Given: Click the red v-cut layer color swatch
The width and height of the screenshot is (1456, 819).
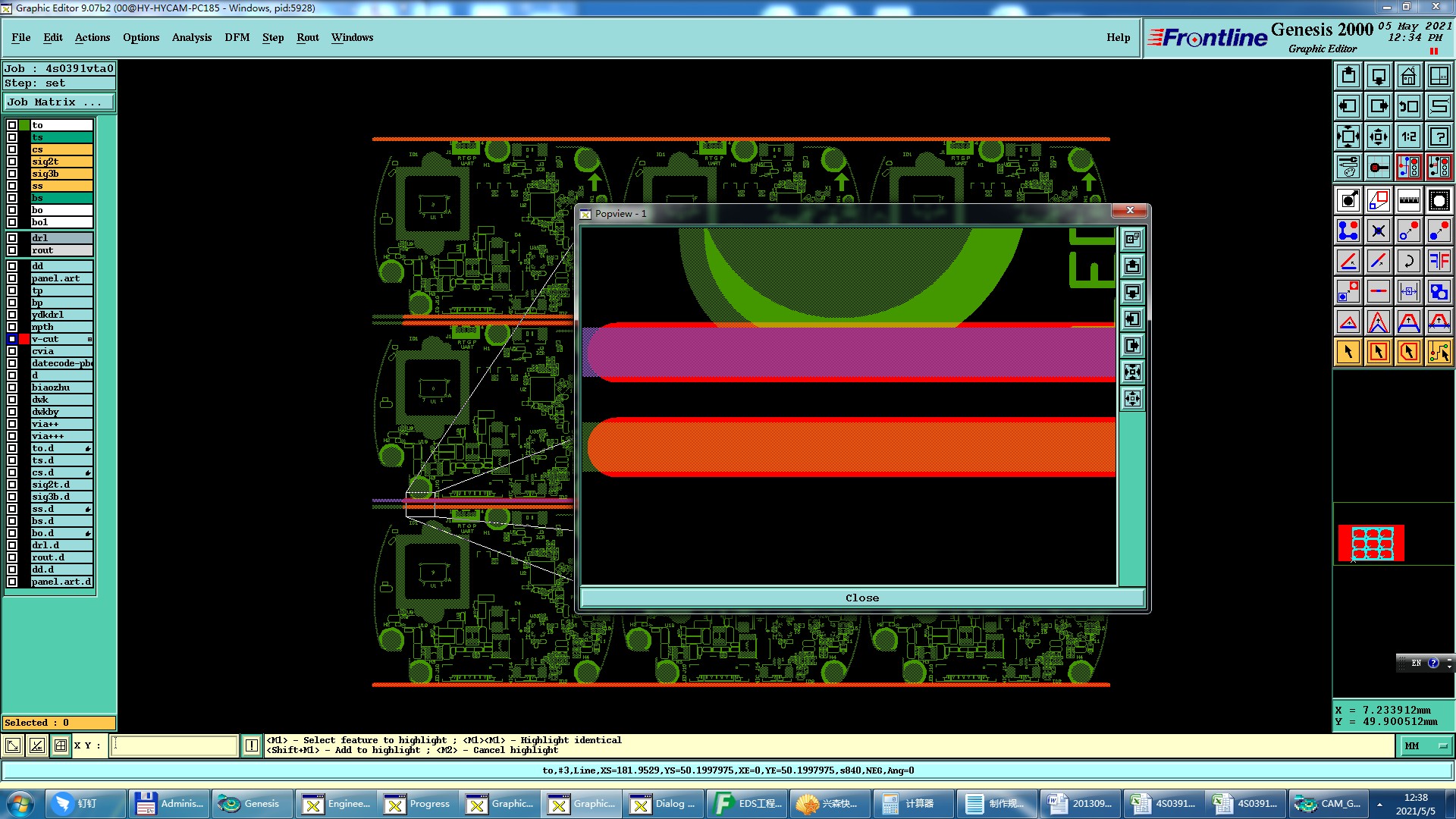Looking at the screenshot, I should [24, 339].
